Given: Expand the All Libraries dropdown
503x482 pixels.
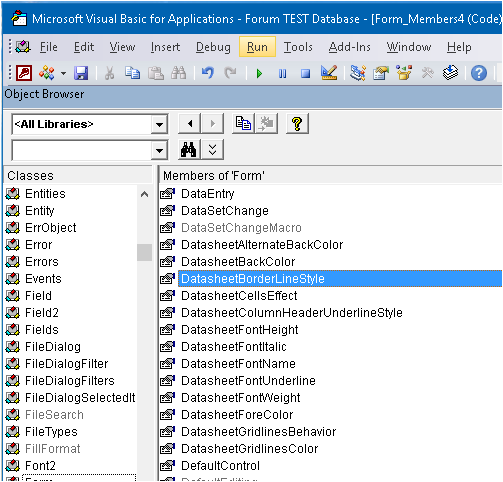Looking at the screenshot, I should click(x=159, y=124).
